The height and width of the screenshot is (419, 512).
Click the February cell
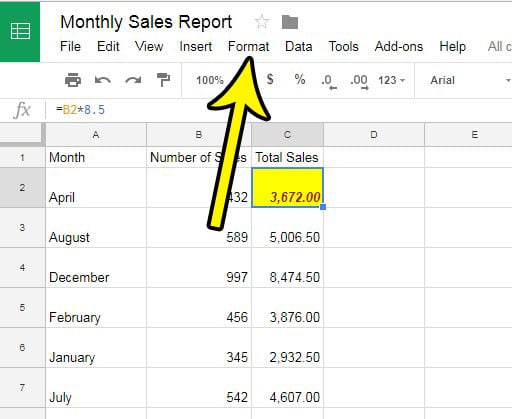point(96,307)
